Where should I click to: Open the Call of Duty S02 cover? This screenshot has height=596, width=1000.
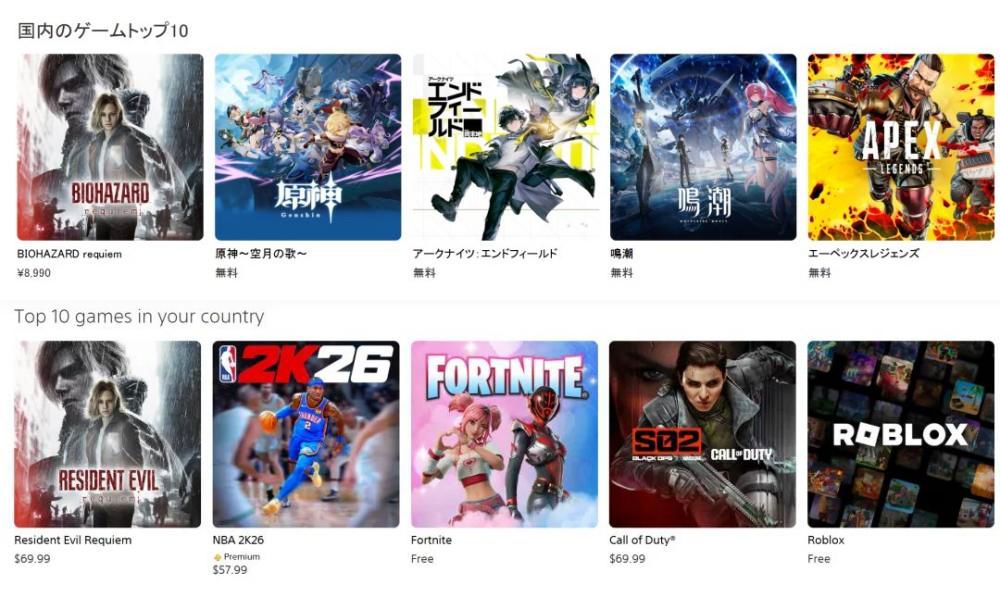coord(702,434)
